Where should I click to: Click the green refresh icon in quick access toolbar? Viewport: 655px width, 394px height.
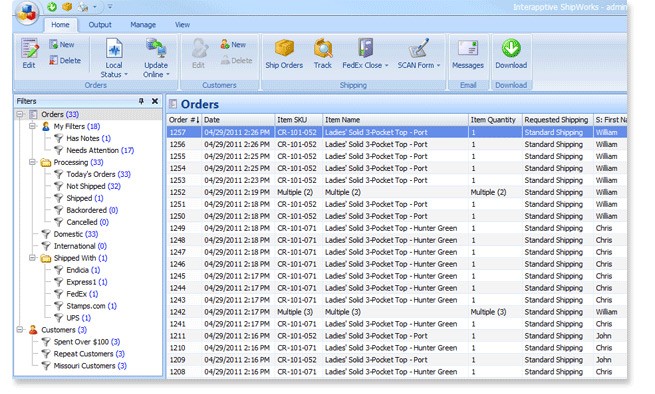[x=52, y=6]
